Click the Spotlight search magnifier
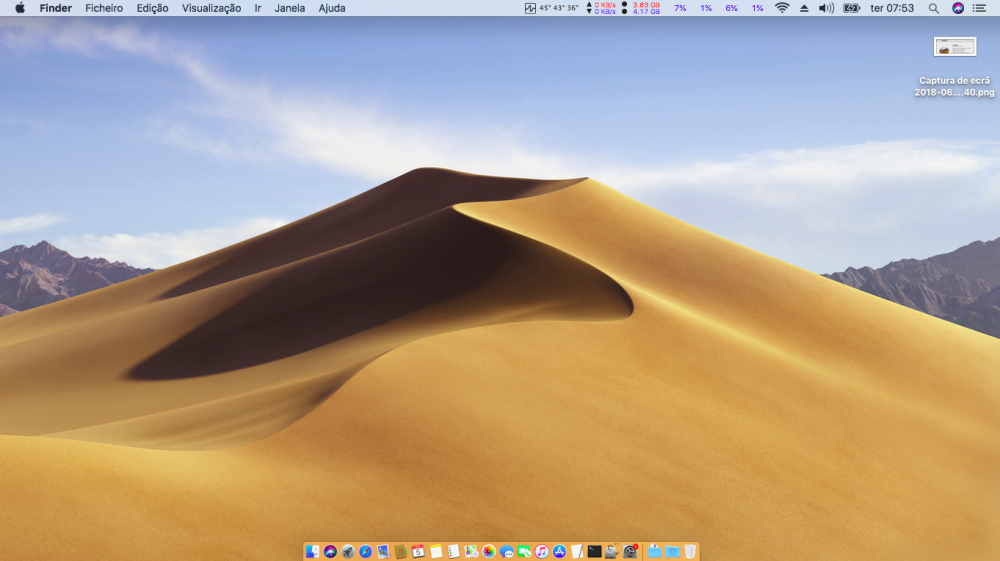Screen dimensions: 1000x561 tap(934, 8)
